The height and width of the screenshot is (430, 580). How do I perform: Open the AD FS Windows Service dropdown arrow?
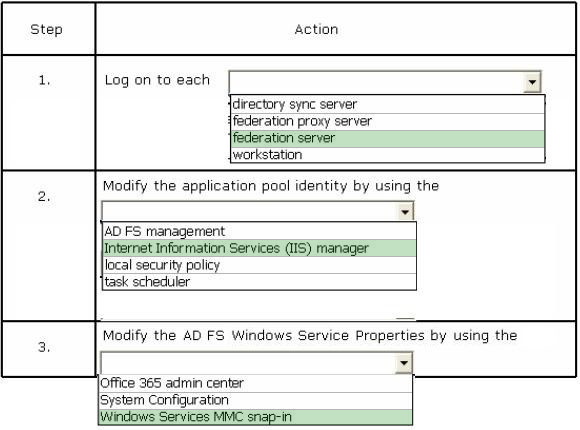point(404,363)
